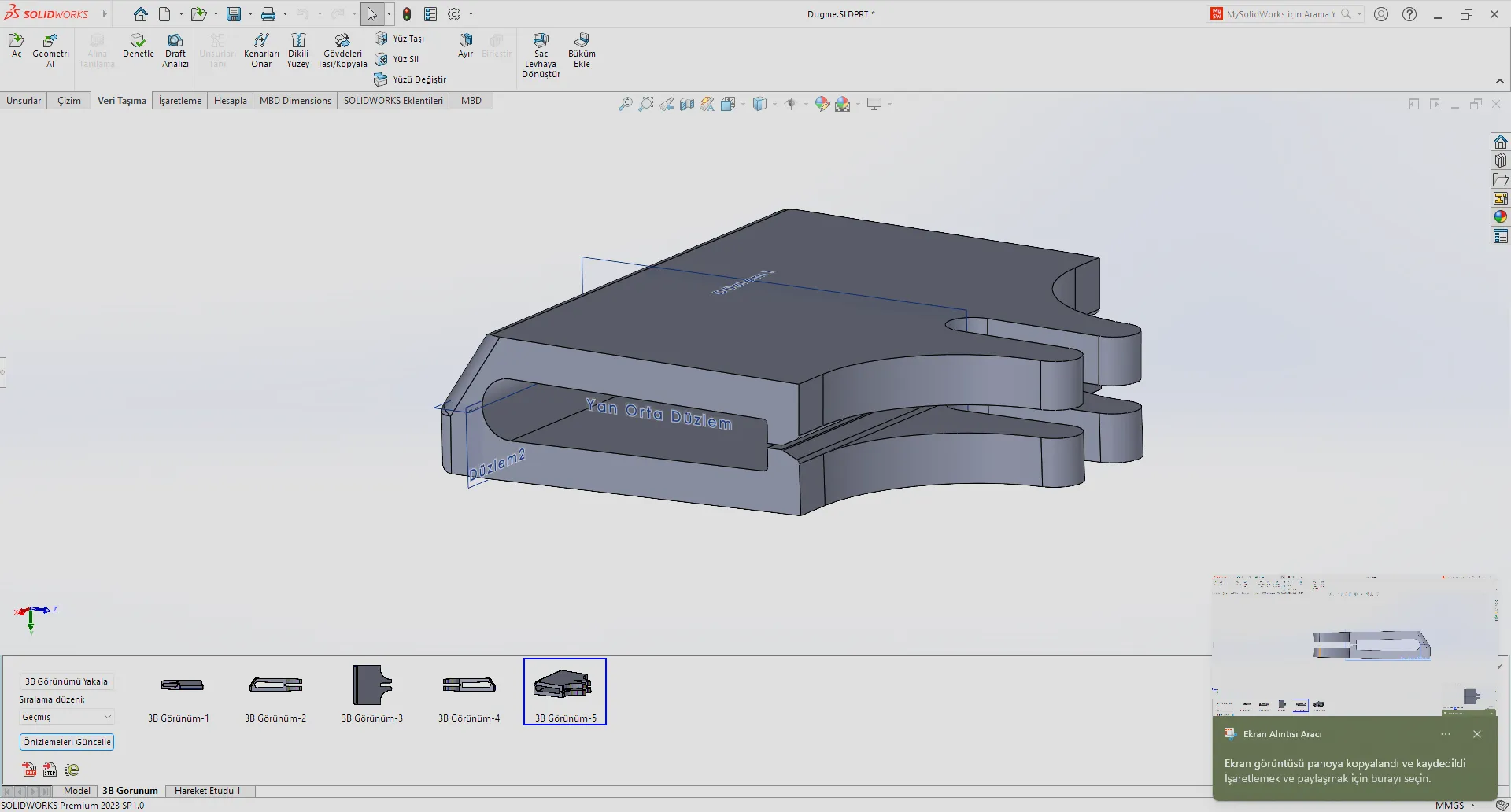The image size is (1511, 812).
Task: Expand the New document dropdown arrow
Action: pos(181,14)
